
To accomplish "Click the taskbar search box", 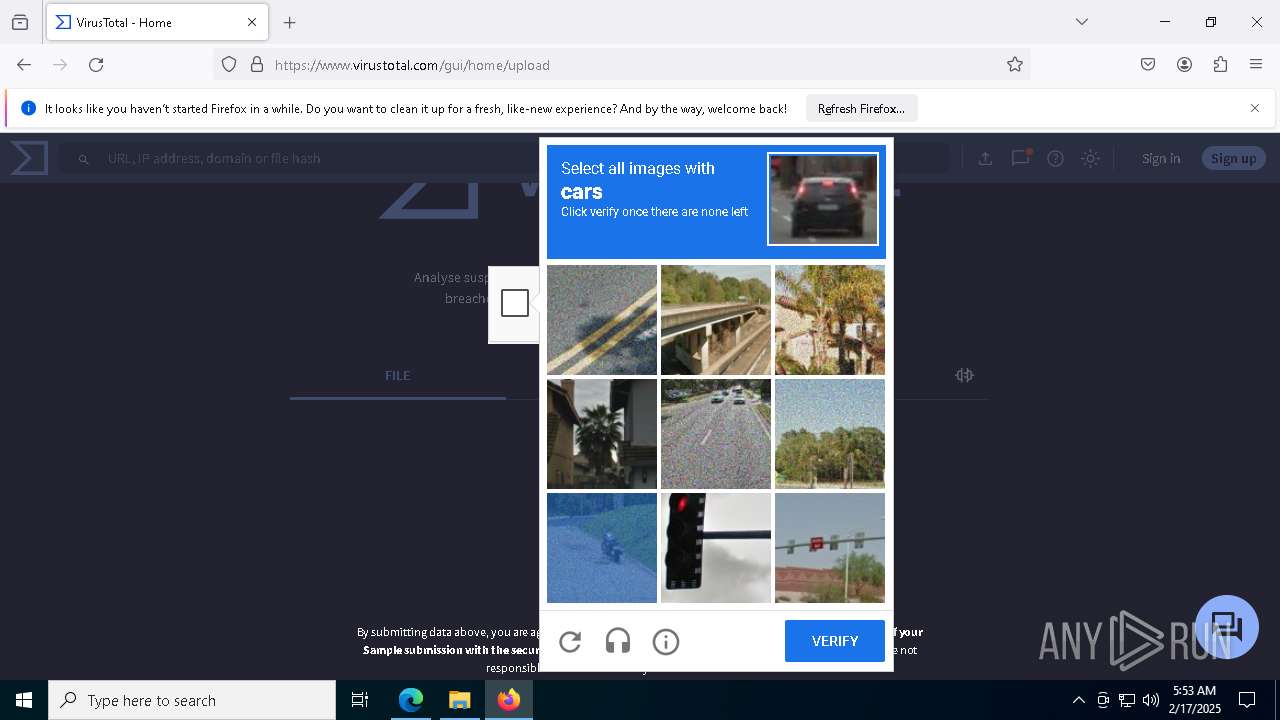I will pos(192,700).
